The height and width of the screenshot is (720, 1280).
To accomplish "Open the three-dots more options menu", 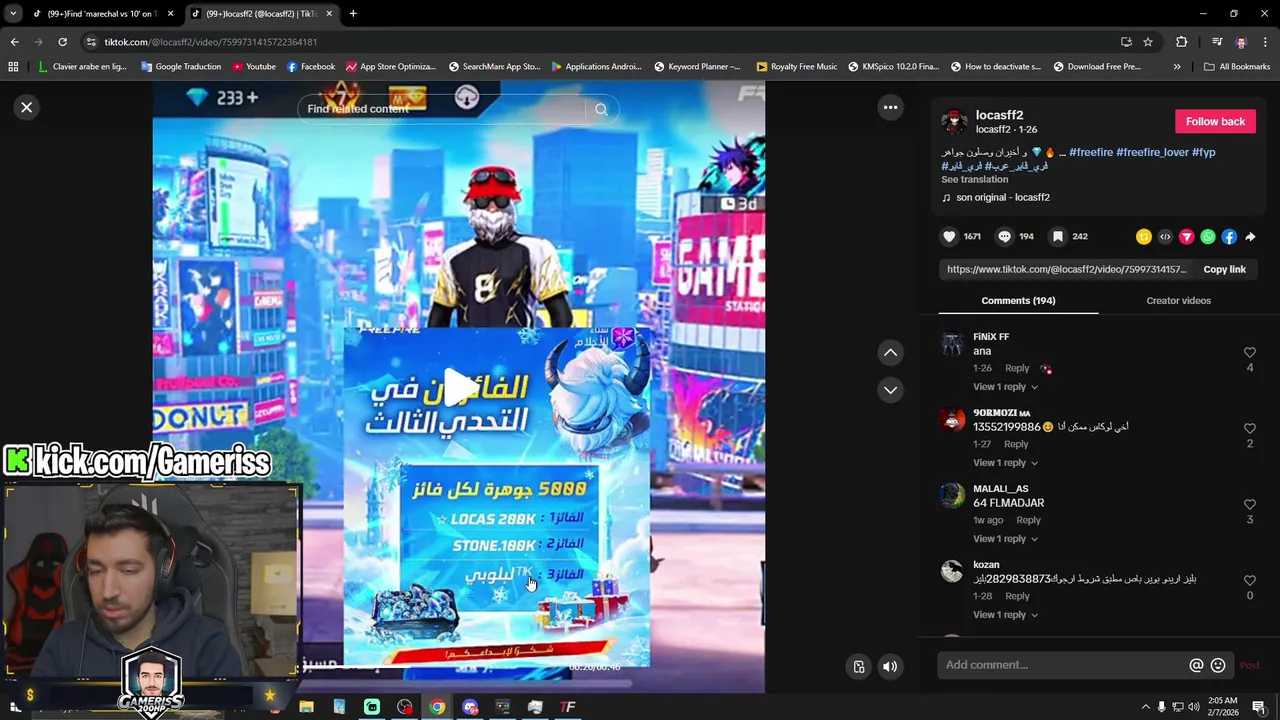I will point(890,107).
